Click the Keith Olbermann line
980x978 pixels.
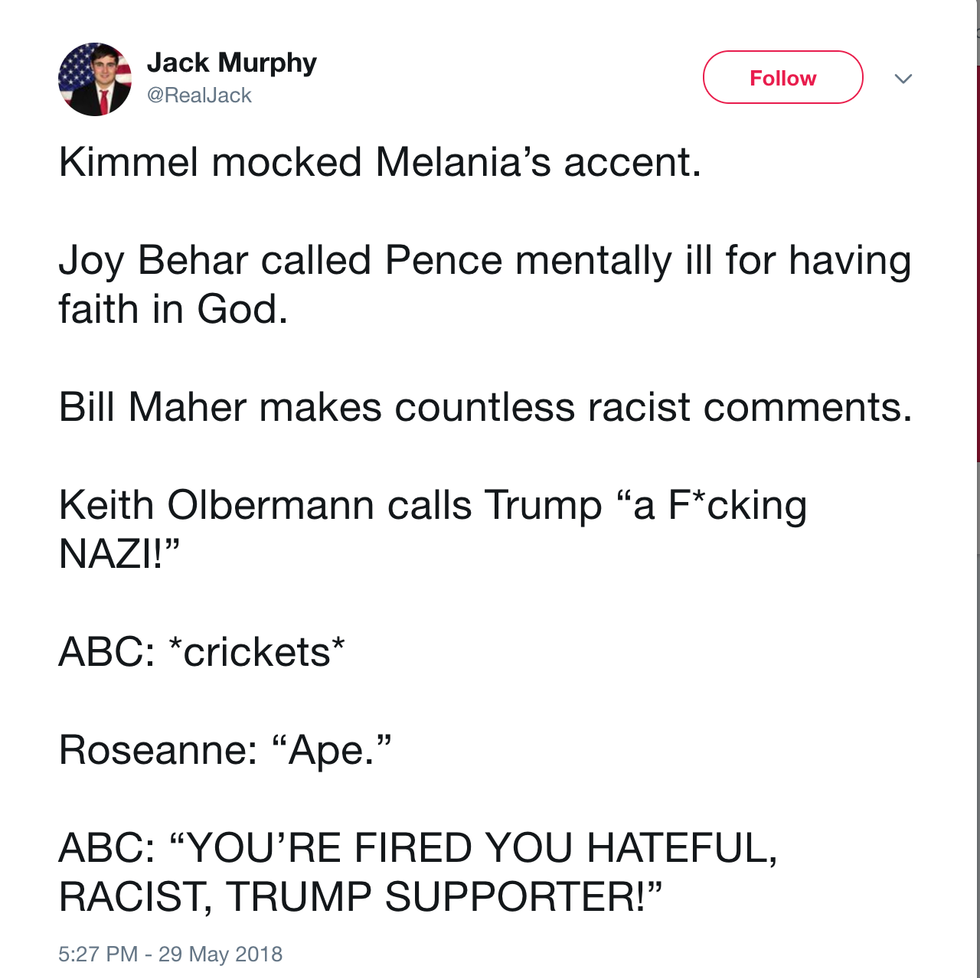point(432,506)
